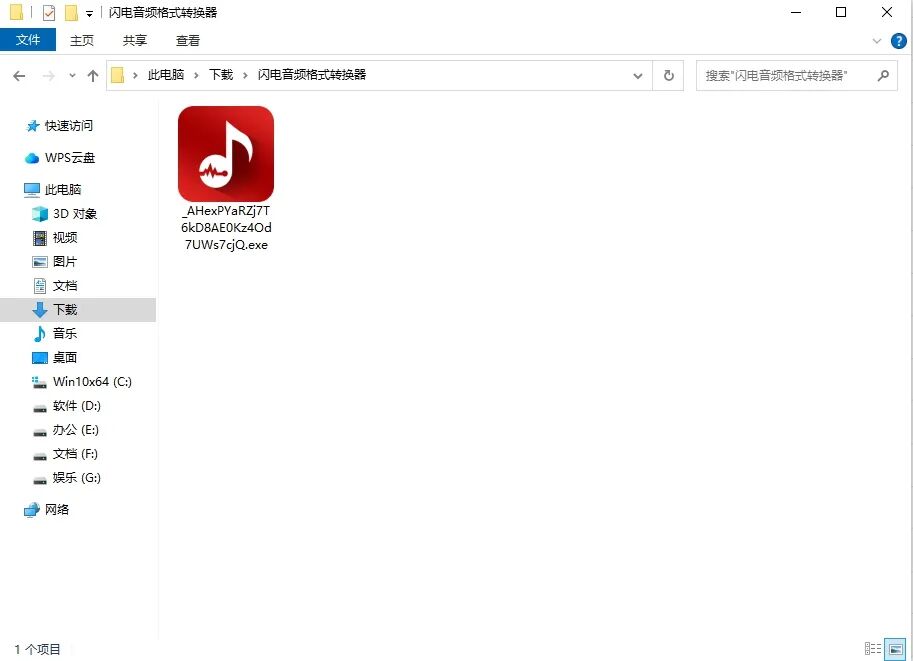Select the red music note exe icon
Image resolution: width=913 pixels, height=661 pixels.
coord(226,154)
